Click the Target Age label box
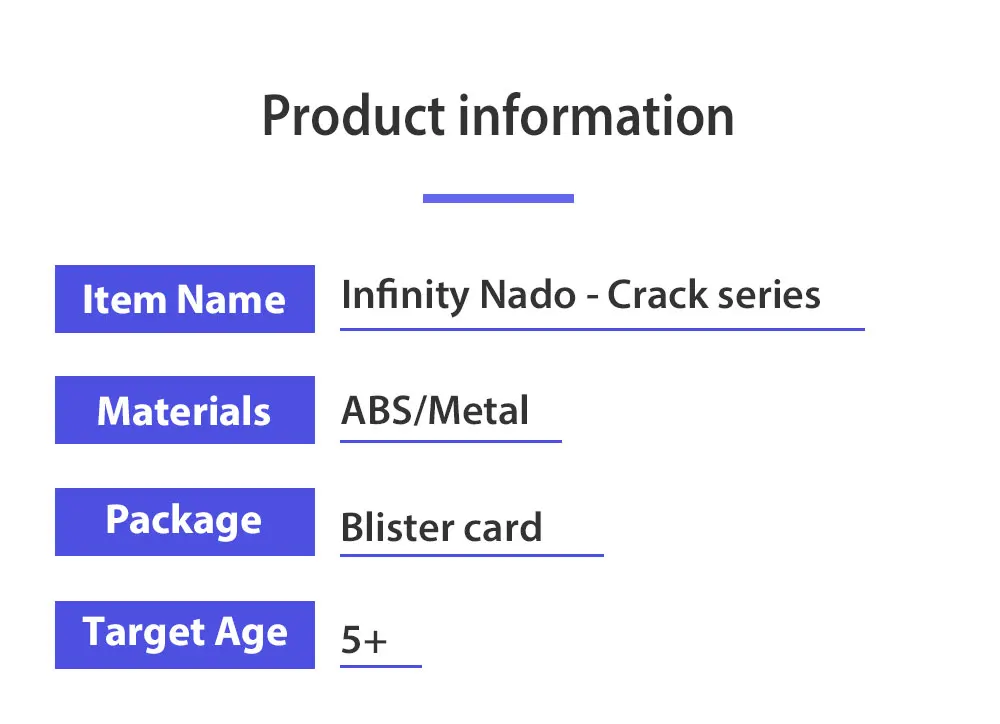The image size is (1000, 724). pyautogui.click(x=184, y=634)
